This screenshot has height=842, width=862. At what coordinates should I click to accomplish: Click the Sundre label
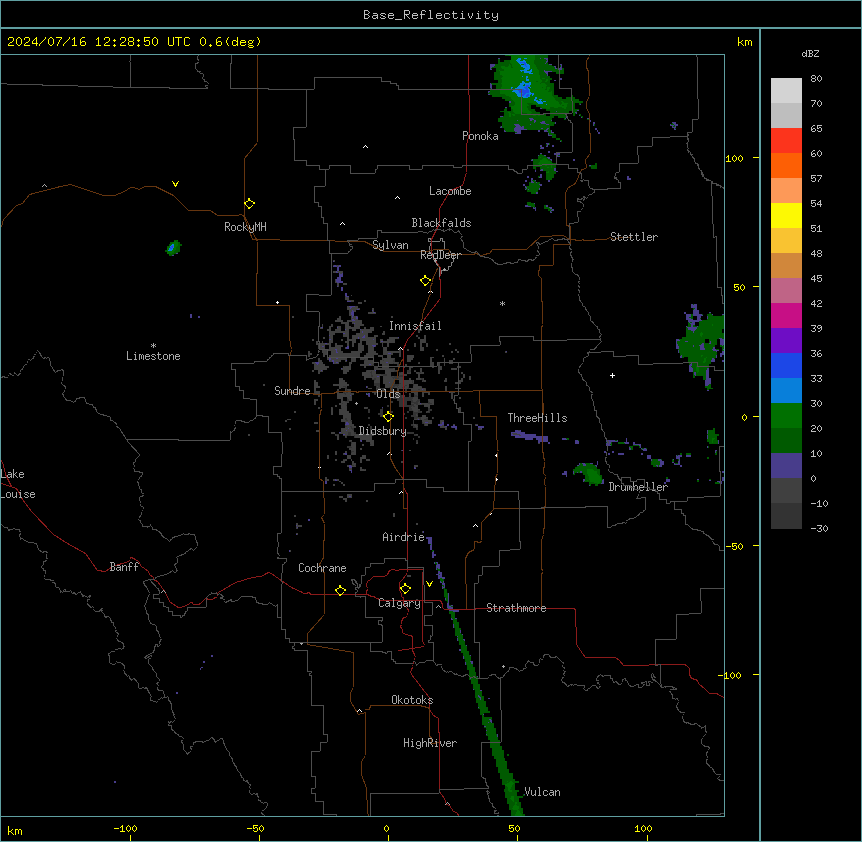point(292,391)
